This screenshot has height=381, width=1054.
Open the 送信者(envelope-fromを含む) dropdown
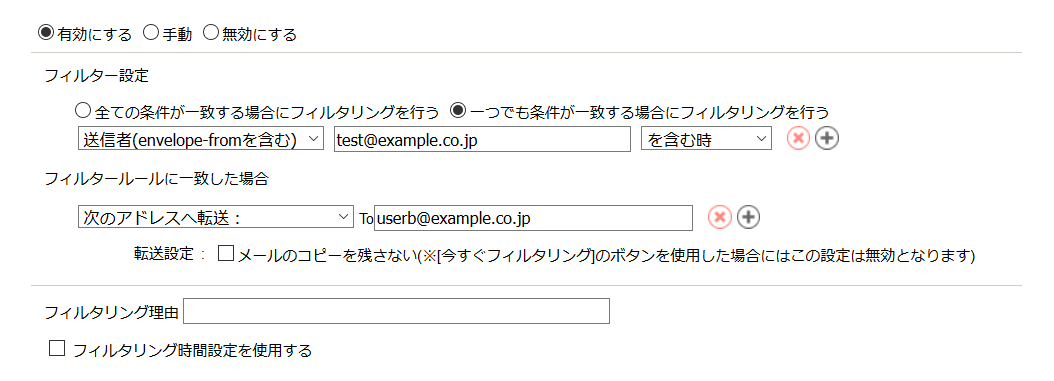201,139
